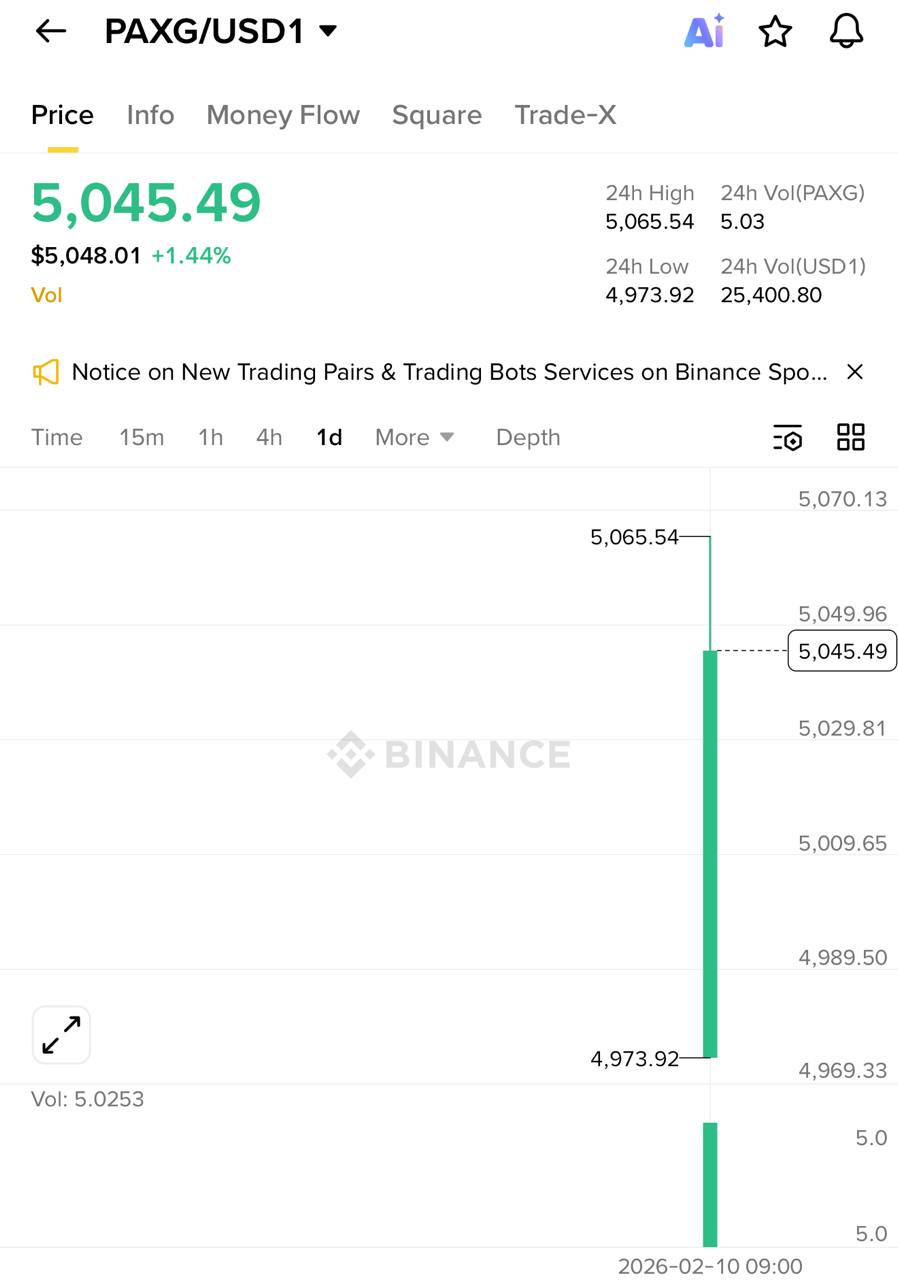898x1280 pixels.
Task: Switch to the Info tab
Action: (150, 115)
